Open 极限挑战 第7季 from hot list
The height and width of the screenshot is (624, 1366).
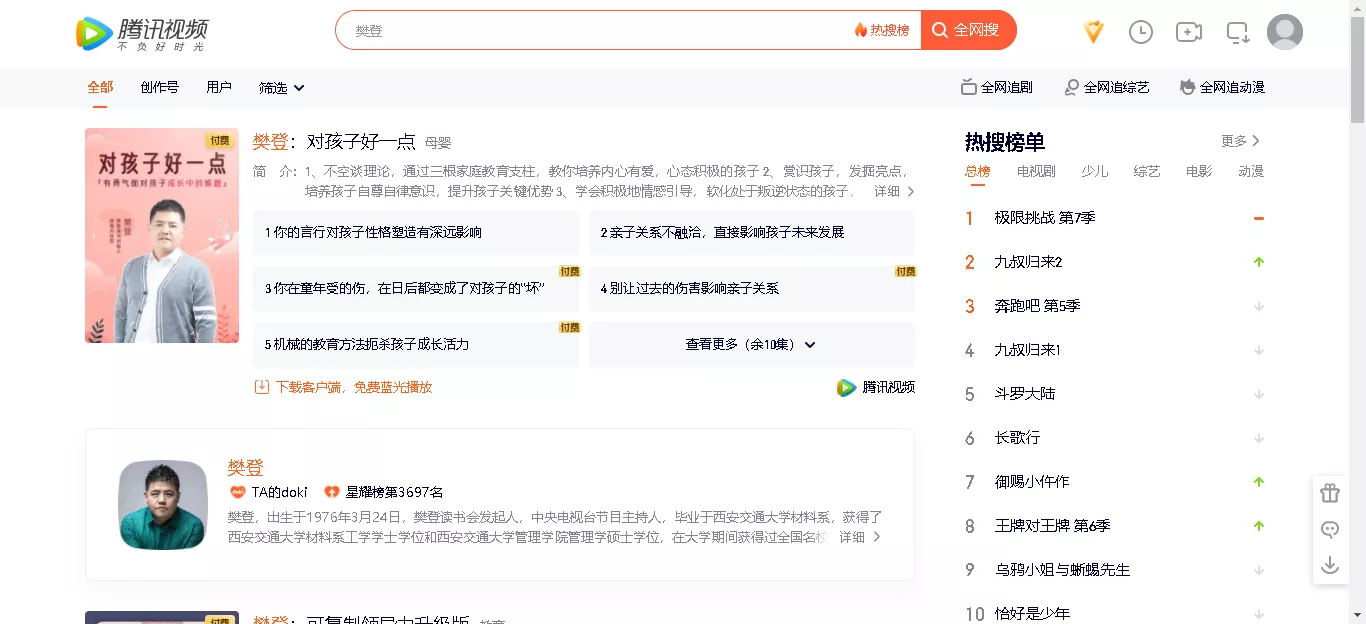(x=1044, y=218)
